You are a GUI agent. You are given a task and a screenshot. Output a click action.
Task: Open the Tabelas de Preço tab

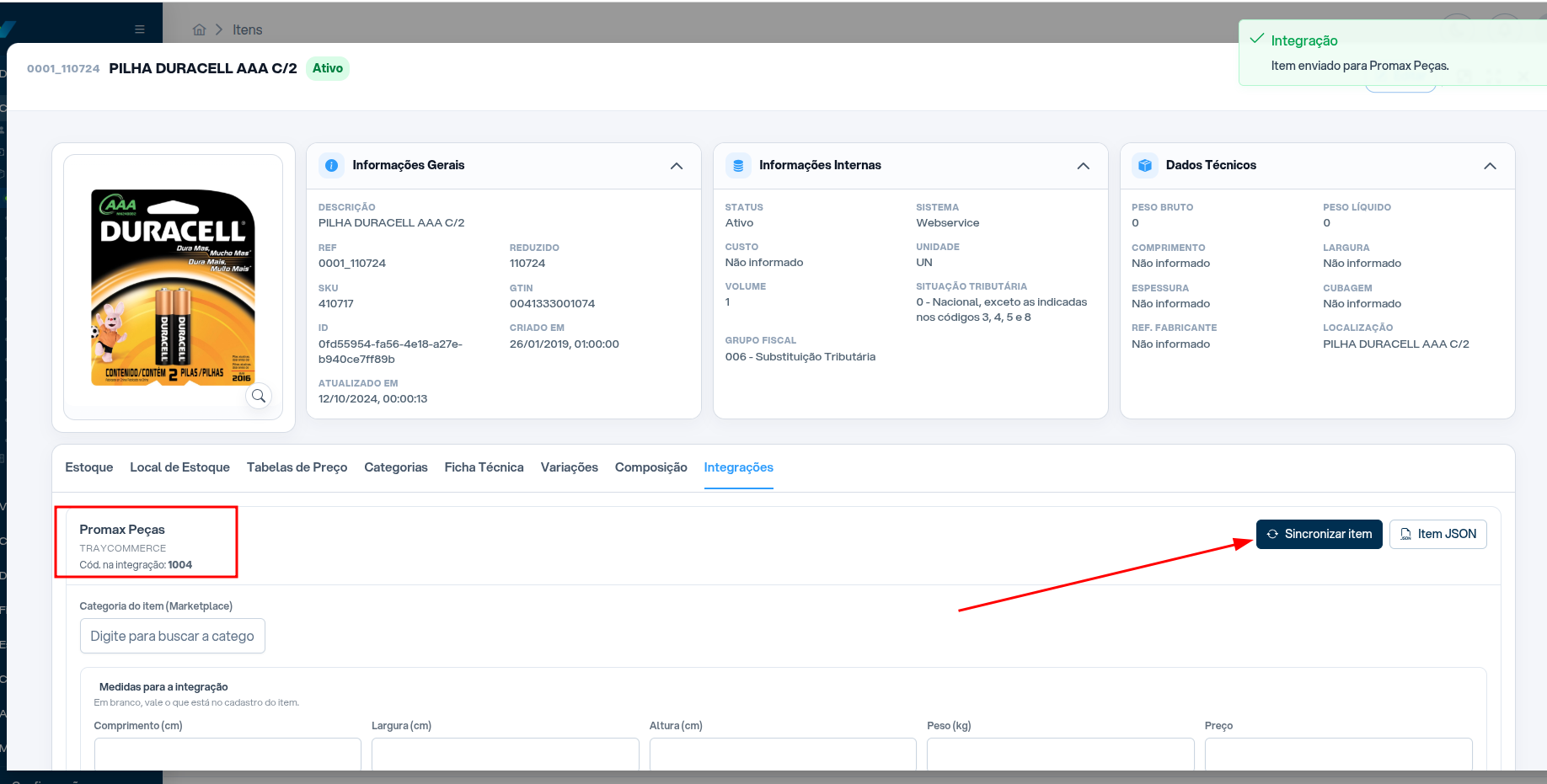pos(297,467)
